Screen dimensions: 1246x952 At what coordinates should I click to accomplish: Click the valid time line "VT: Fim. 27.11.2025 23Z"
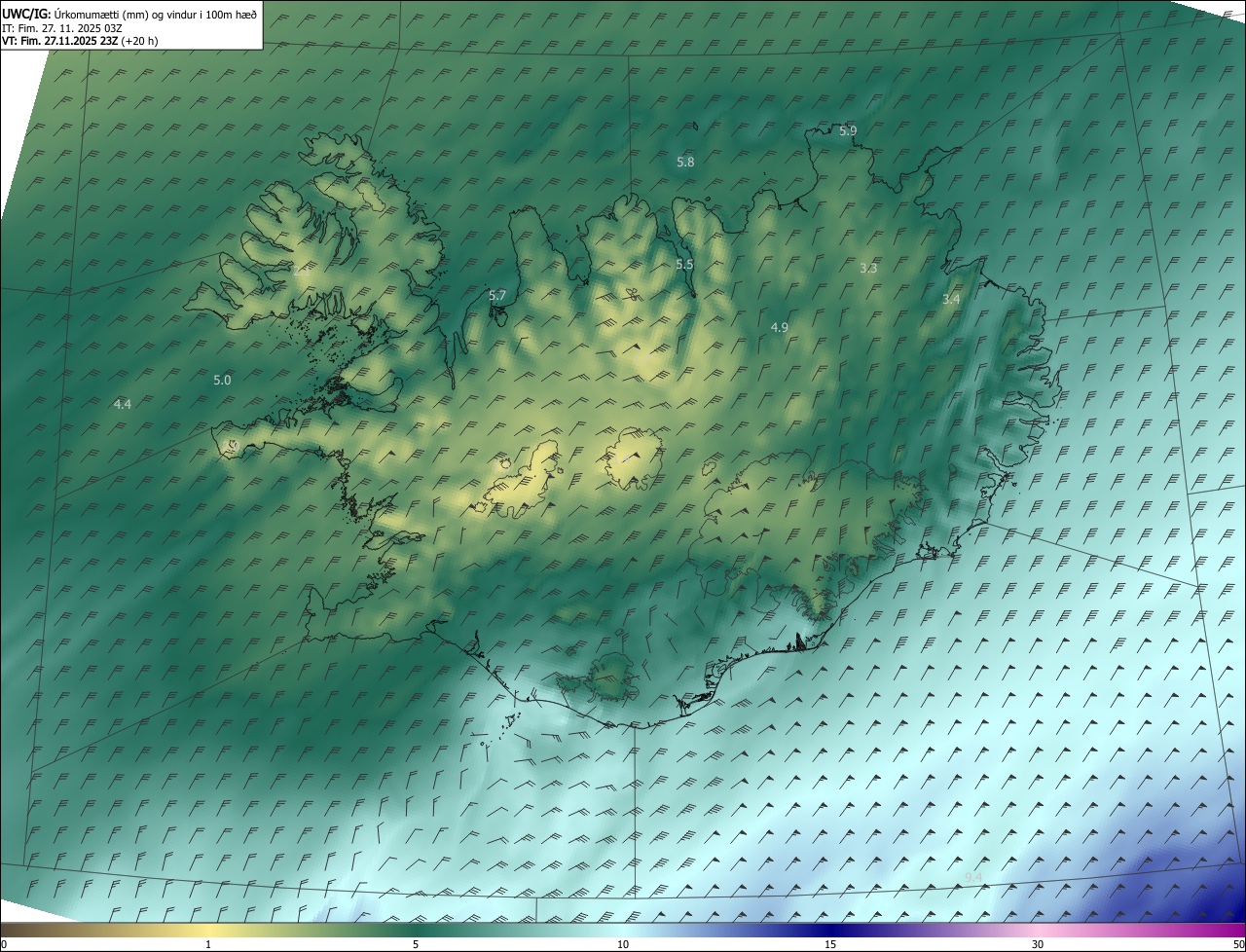[60, 41]
